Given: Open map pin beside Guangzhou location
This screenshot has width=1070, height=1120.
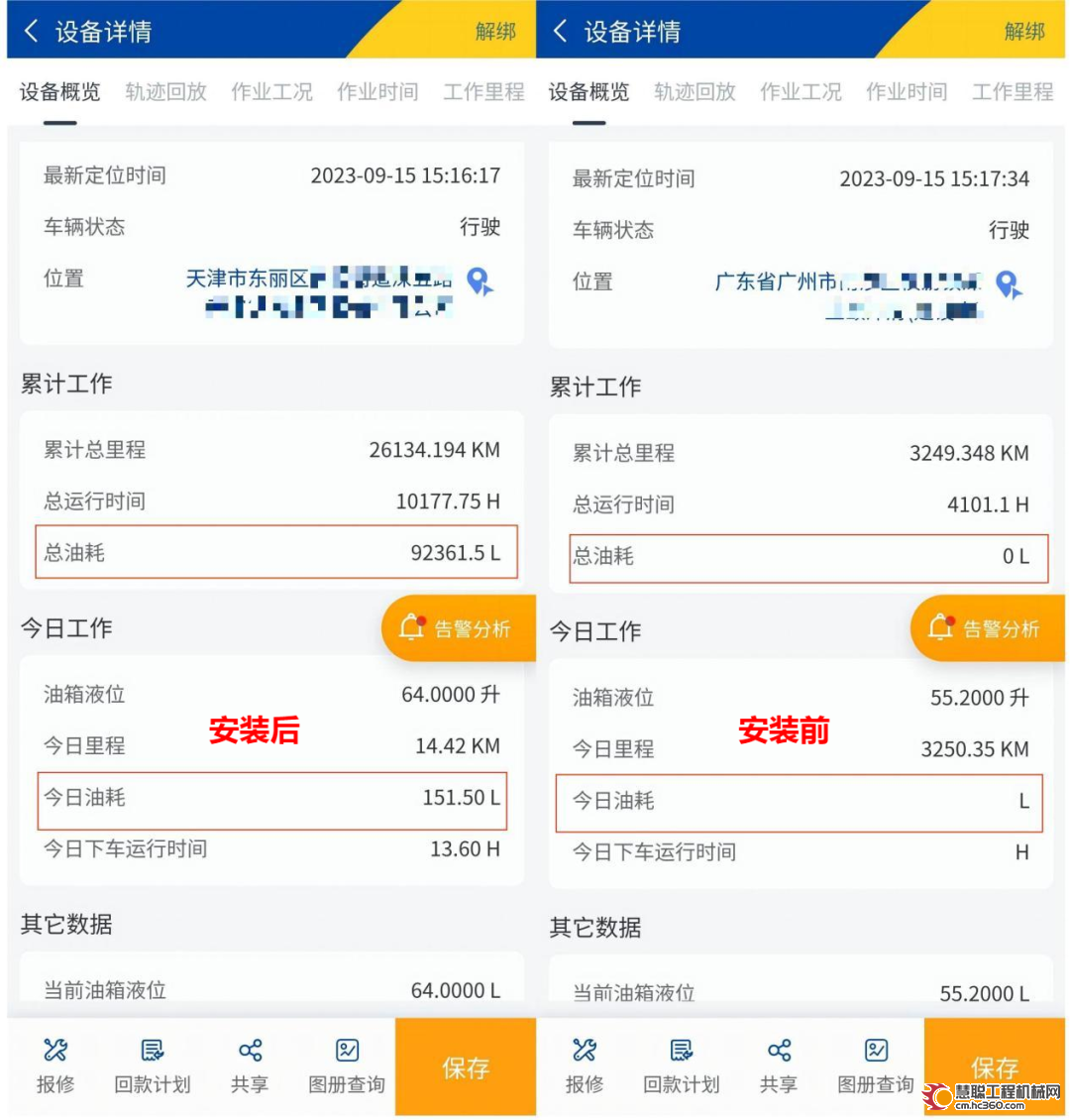Looking at the screenshot, I should [1009, 285].
